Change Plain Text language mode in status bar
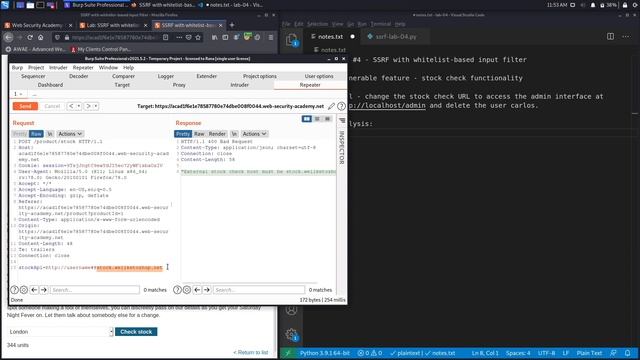 [x=589, y=353]
